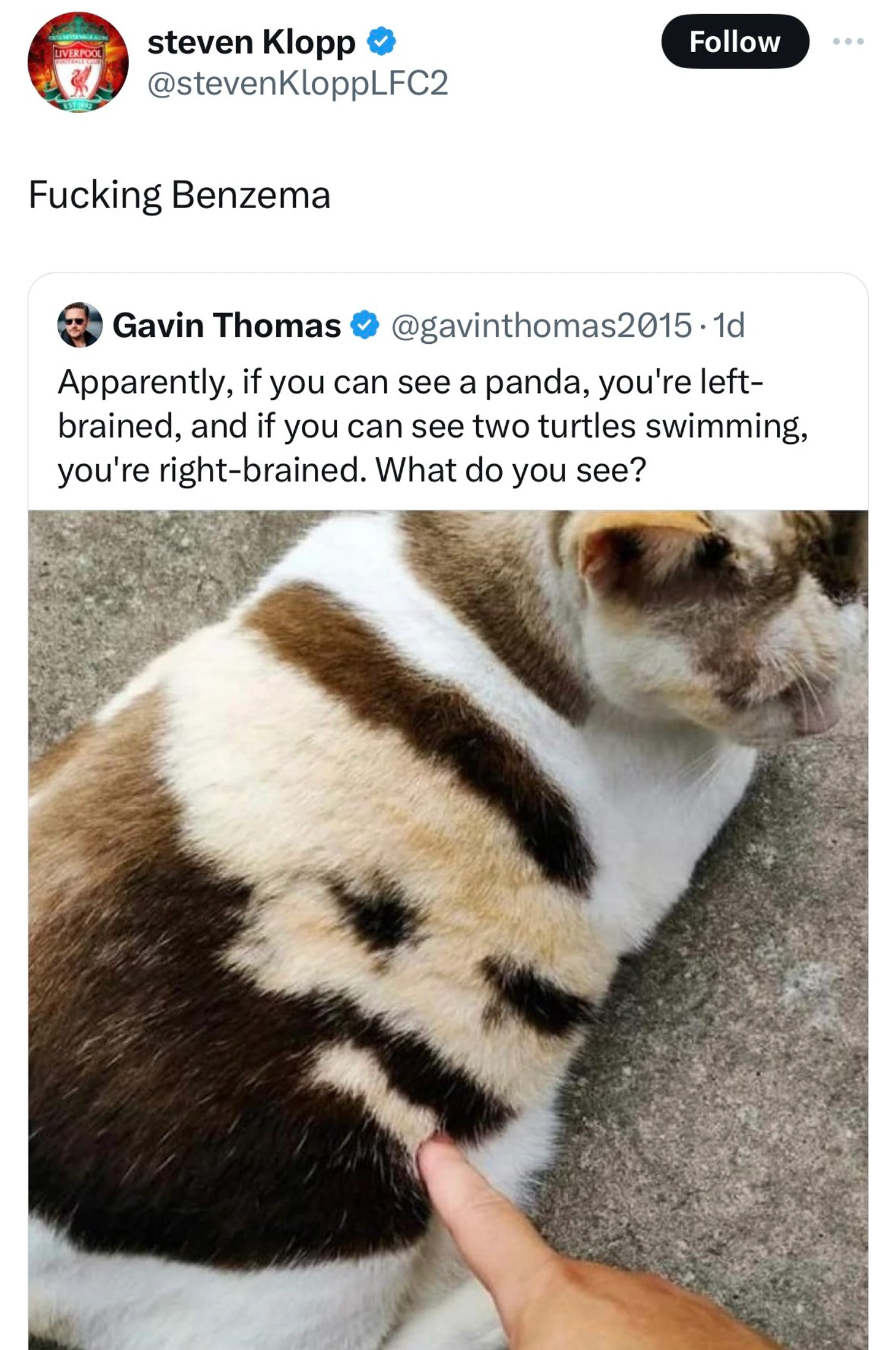Screen dimensions: 896x1350
Task: Follow steven Klopp
Action: (735, 41)
